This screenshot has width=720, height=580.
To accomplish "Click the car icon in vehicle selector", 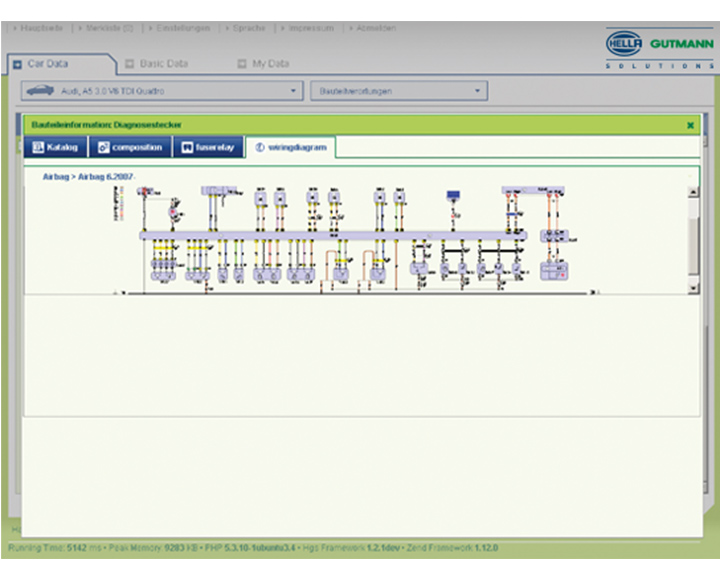I will point(38,91).
